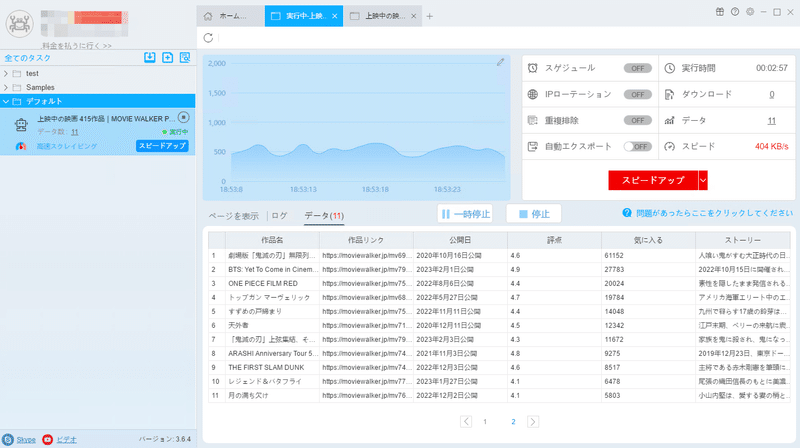Select the ONE PIECE FILM RED cell
The height and width of the screenshot is (448, 800).
click(x=272, y=283)
